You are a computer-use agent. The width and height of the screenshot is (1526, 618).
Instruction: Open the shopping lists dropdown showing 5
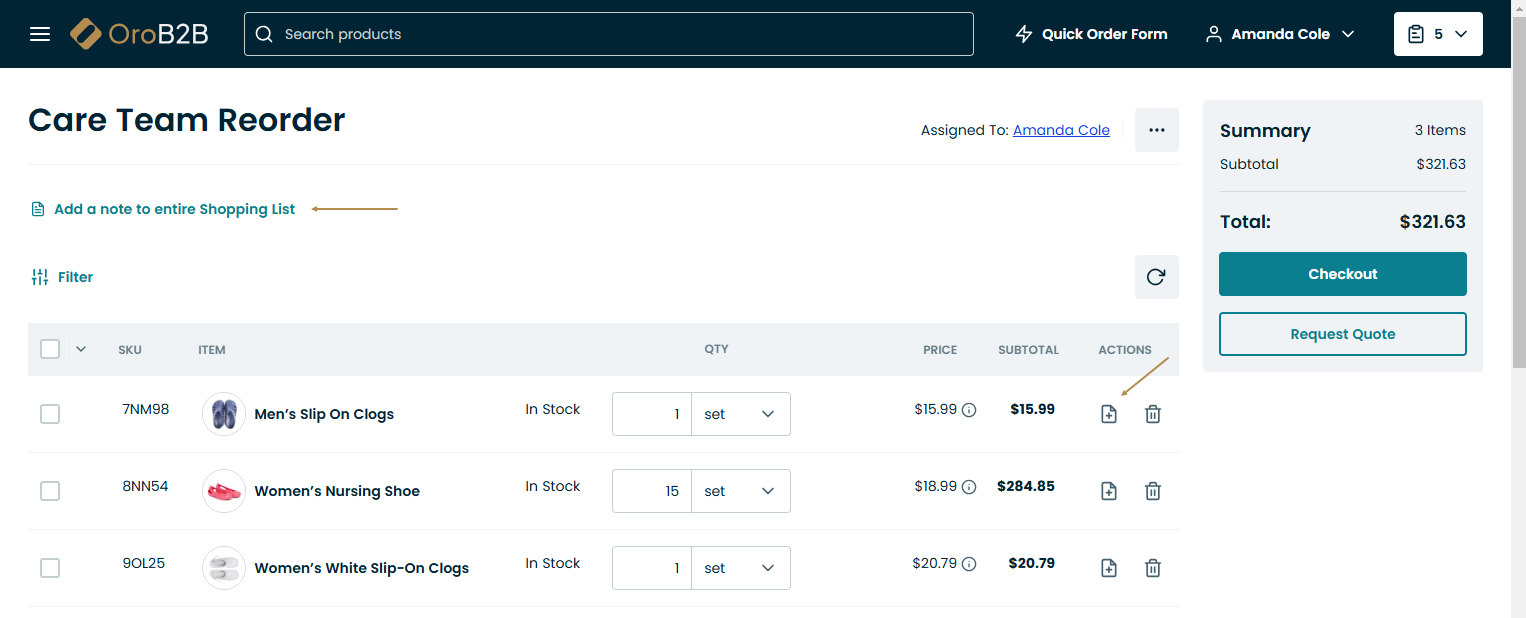[1437, 34]
